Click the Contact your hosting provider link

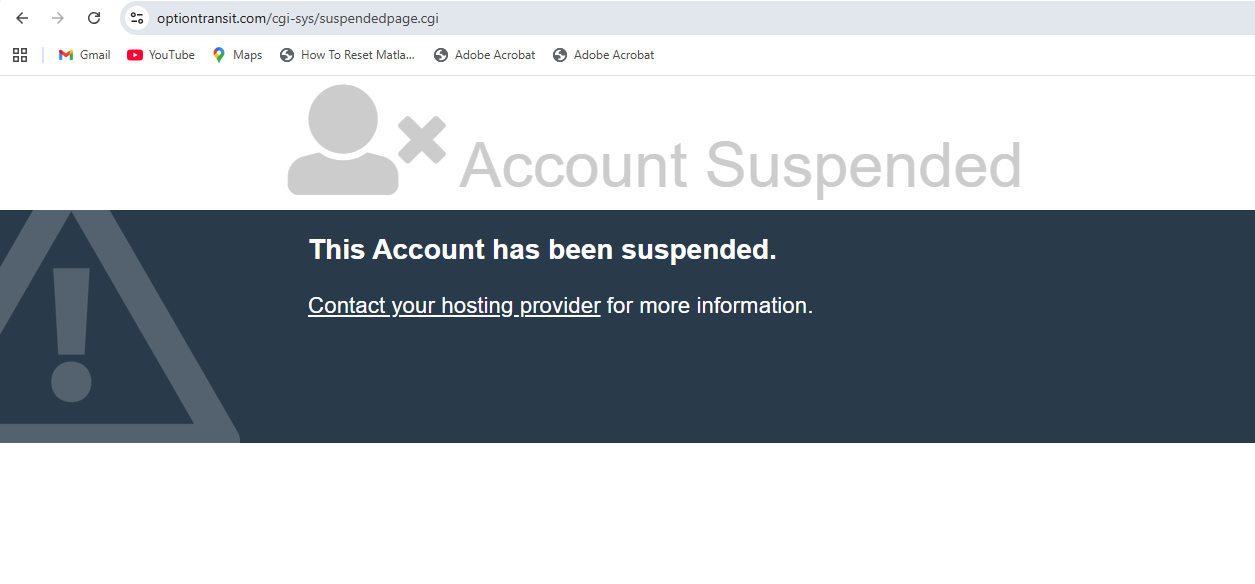pos(454,306)
